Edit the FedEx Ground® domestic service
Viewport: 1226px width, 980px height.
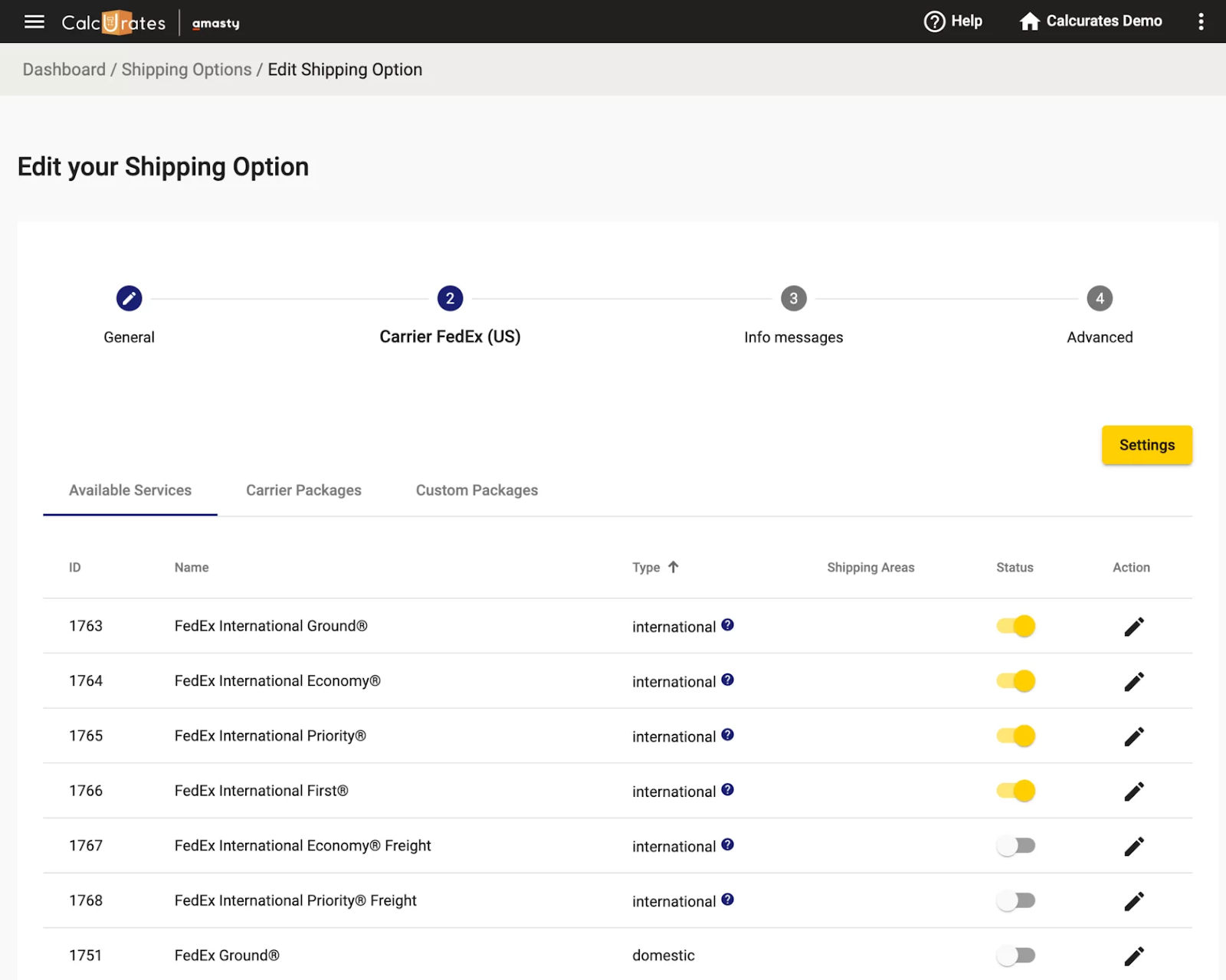click(1133, 955)
